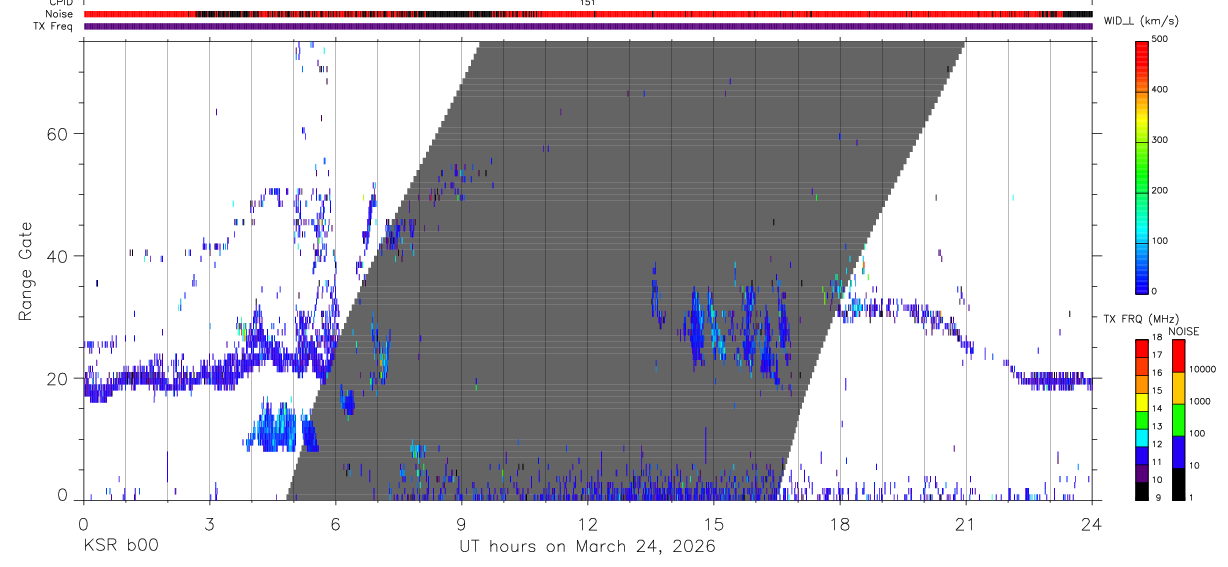
Task: Click the dark orange 16–17 MHz TX FRQ swatch
Action: coord(1142,367)
